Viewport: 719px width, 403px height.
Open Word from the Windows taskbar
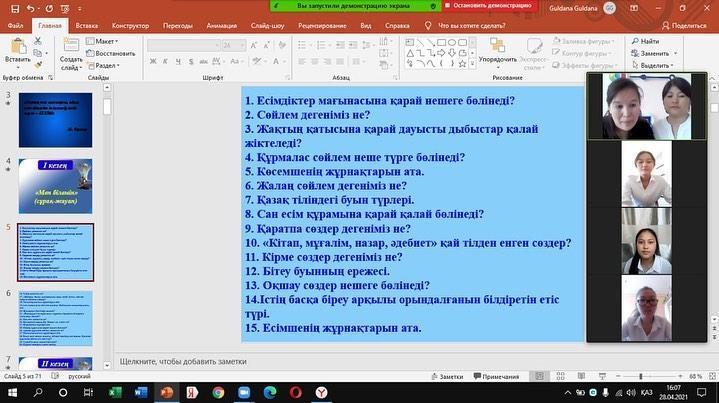140,392
